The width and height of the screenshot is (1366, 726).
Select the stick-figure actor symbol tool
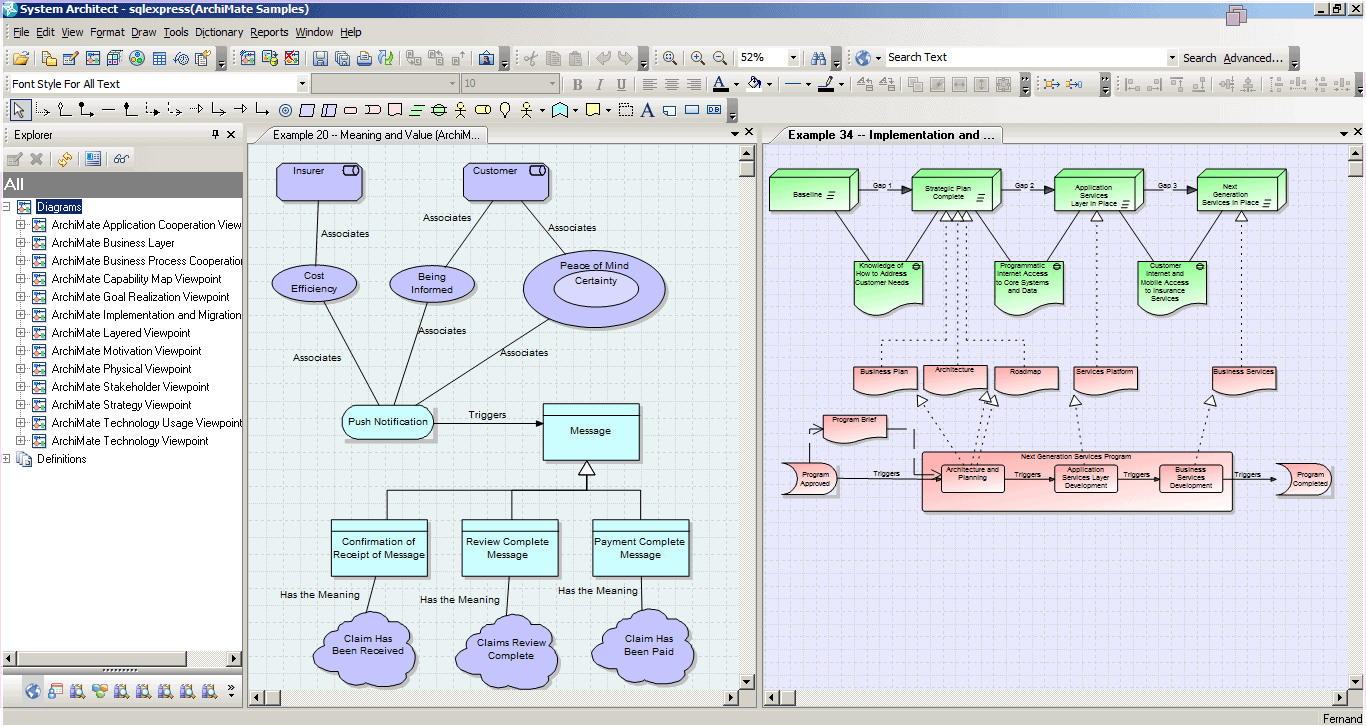(460, 110)
